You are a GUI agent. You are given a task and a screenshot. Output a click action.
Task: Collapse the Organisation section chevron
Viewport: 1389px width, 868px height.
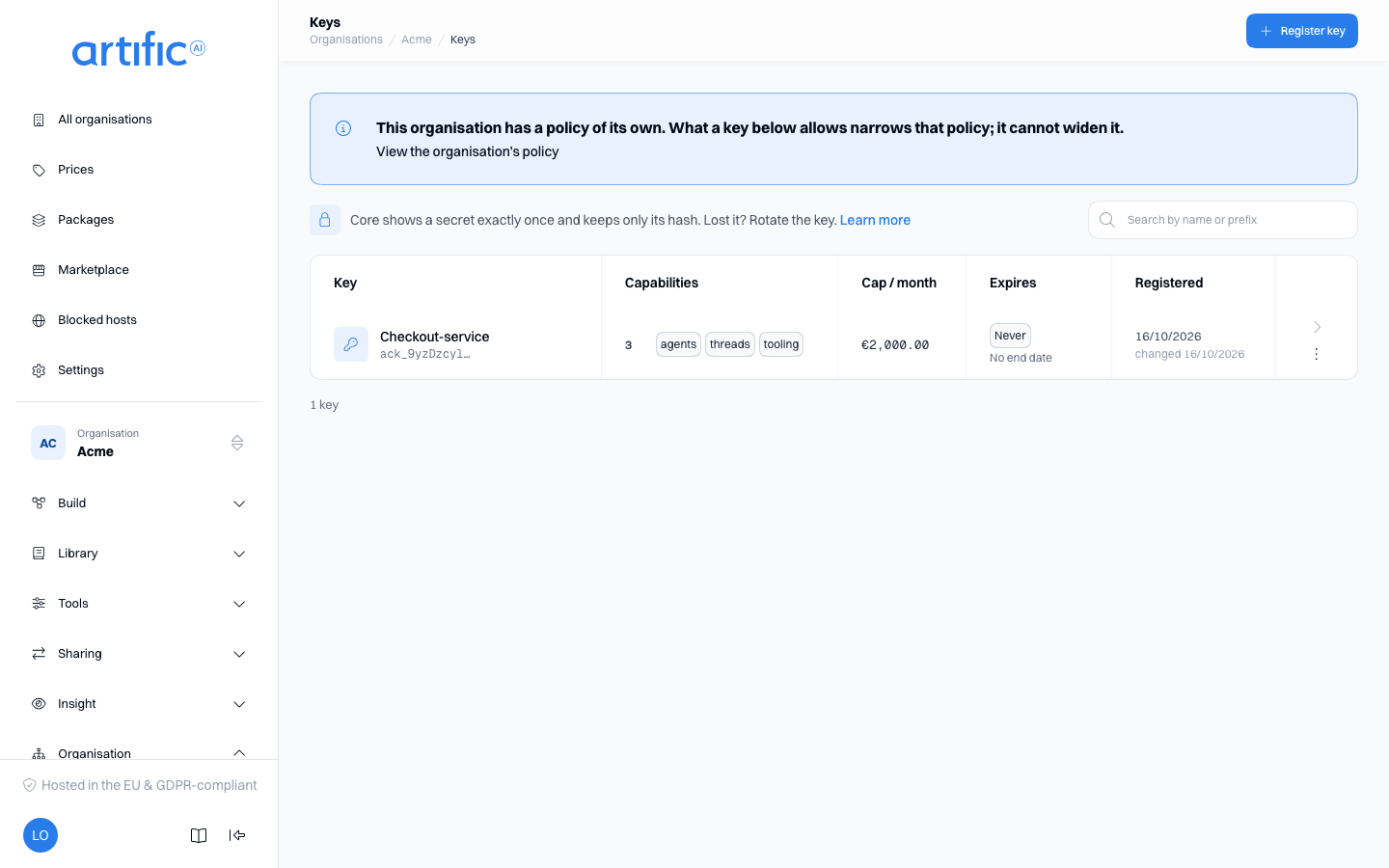click(x=239, y=753)
